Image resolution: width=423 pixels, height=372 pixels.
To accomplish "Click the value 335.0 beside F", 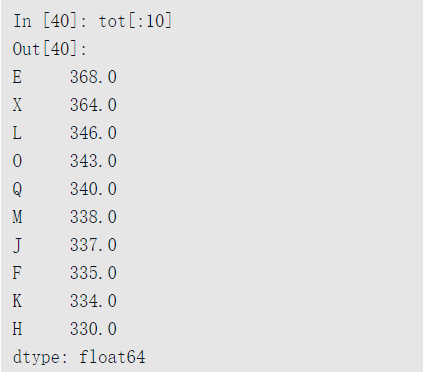I will pos(93,273).
